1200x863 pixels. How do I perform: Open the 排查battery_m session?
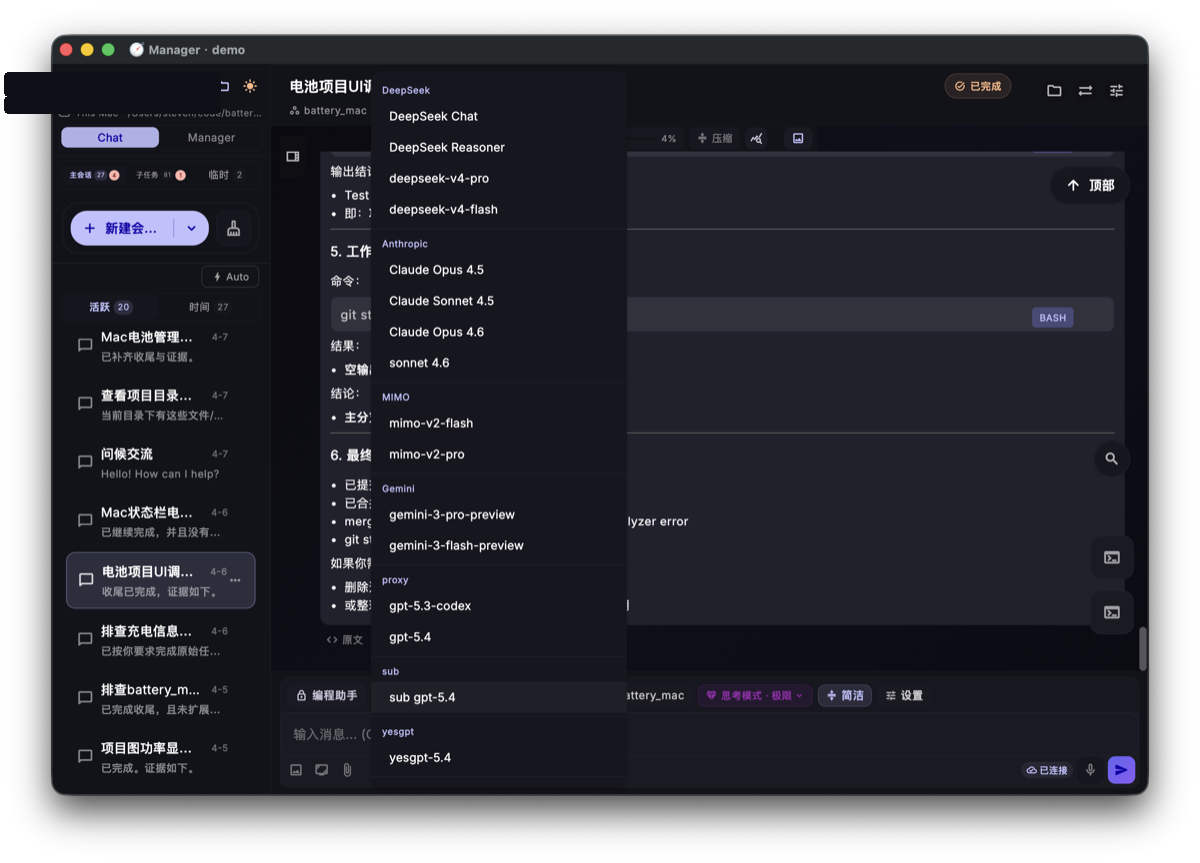pyautogui.click(x=160, y=699)
